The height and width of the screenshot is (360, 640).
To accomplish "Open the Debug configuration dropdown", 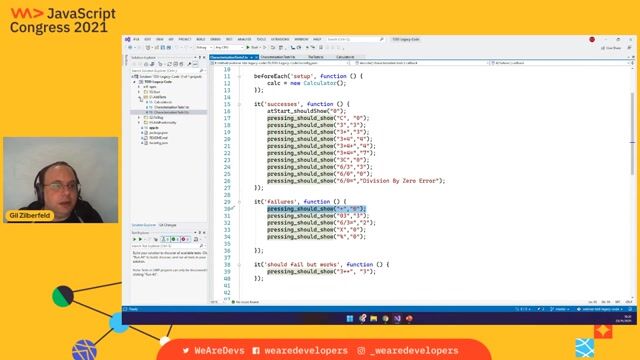I will coord(204,48).
